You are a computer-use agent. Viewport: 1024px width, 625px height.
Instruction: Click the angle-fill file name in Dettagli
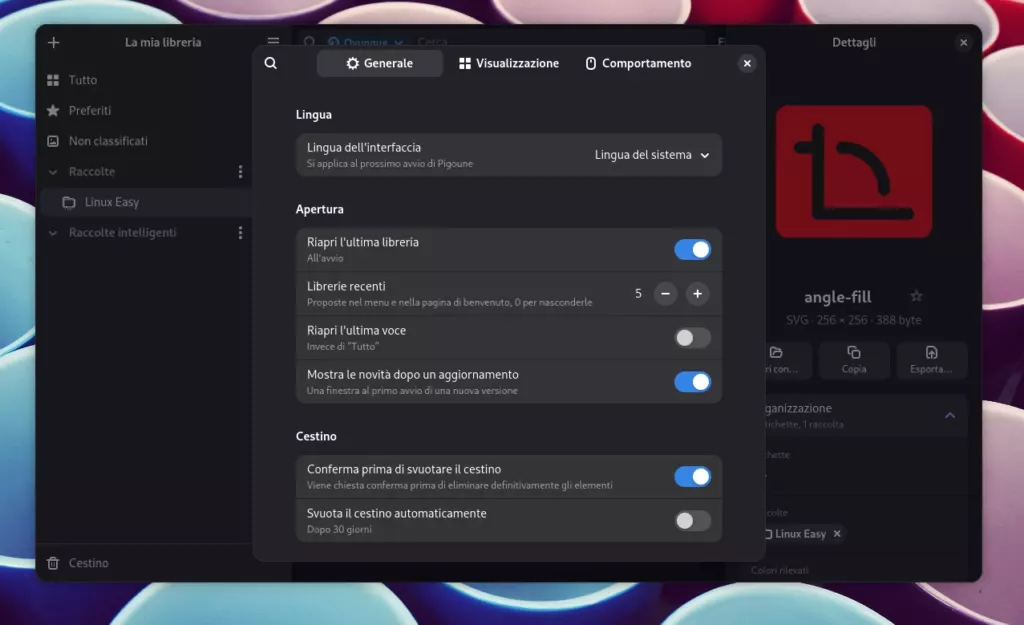tap(837, 297)
